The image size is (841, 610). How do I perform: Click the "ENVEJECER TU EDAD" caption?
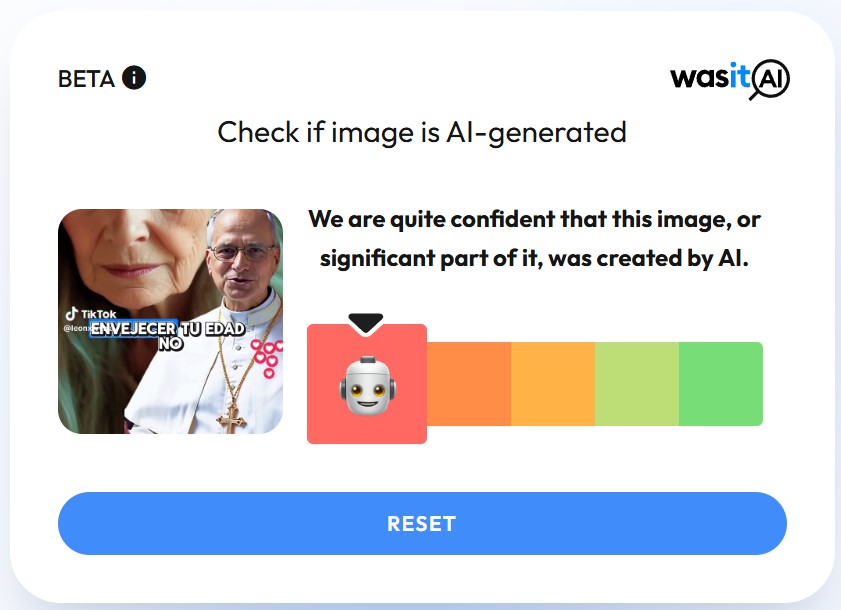click(168, 329)
